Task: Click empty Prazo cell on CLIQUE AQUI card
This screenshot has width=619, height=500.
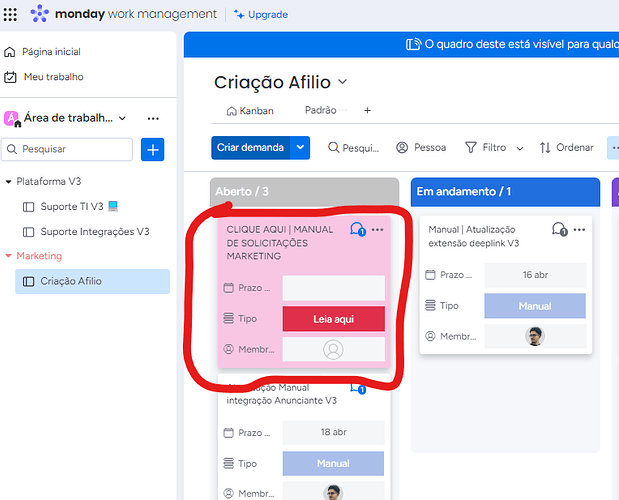Action: [334, 288]
